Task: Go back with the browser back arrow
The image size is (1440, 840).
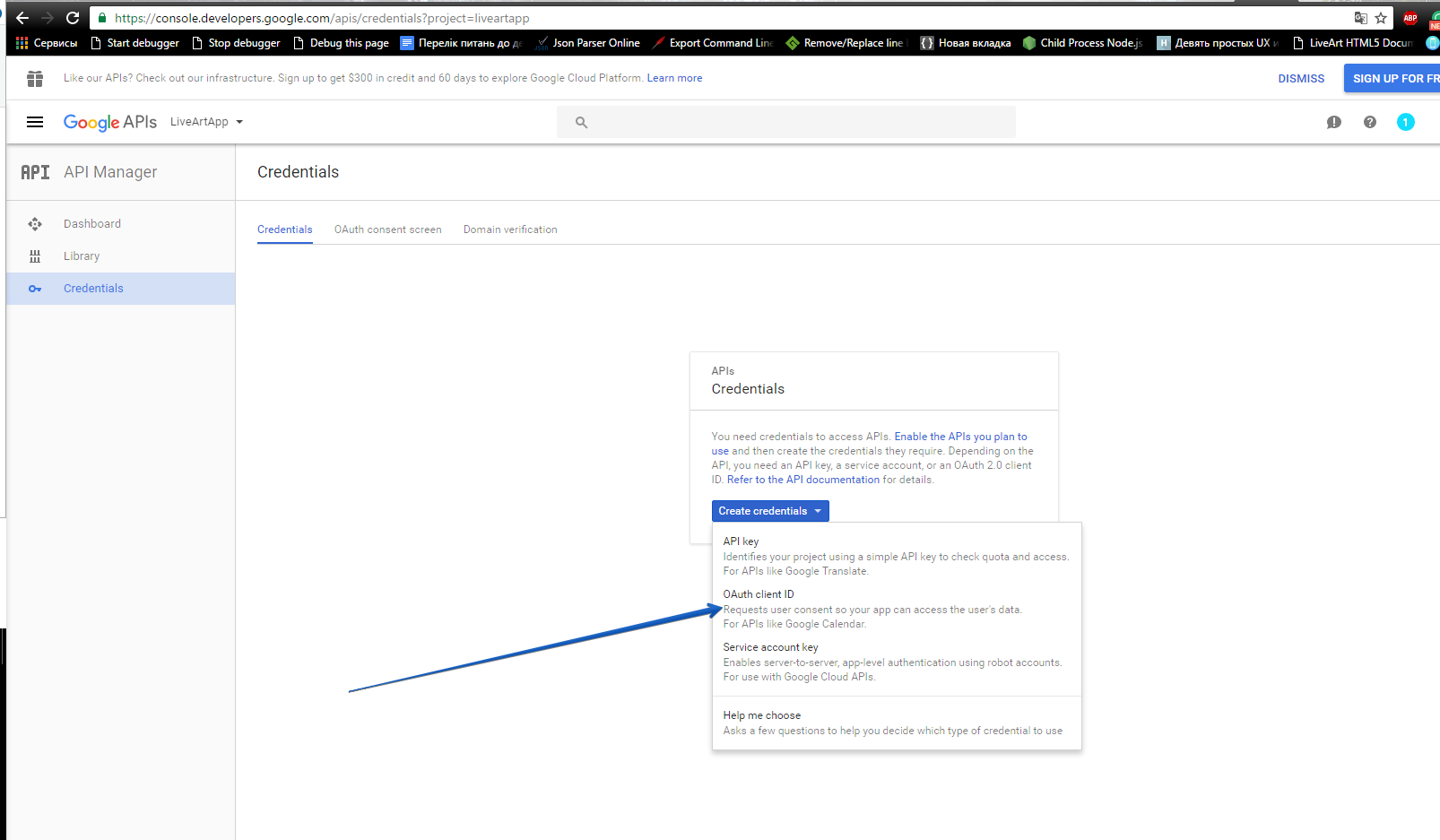Action: tap(22, 18)
